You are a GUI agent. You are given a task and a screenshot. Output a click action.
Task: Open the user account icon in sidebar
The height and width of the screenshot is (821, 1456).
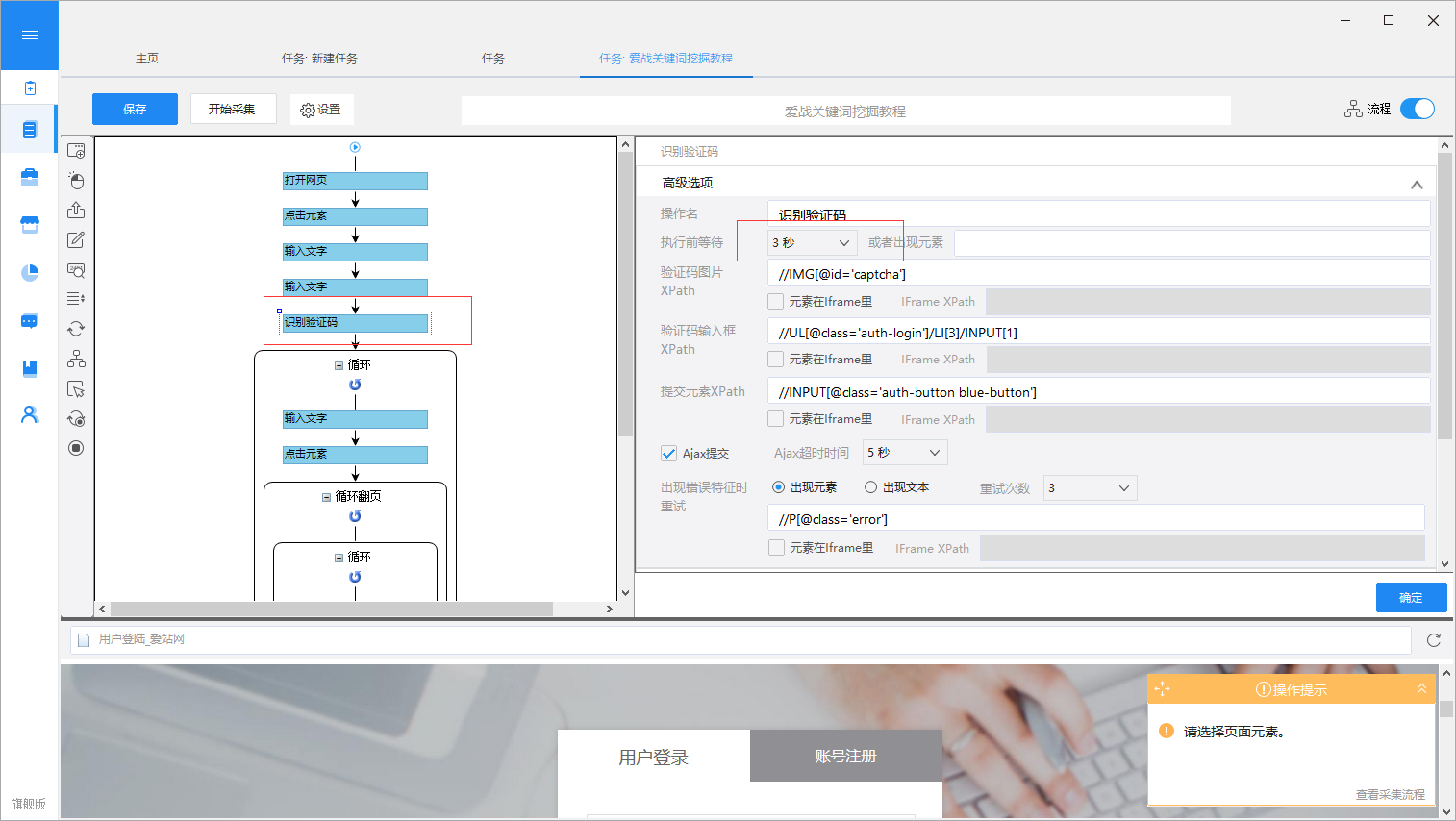click(30, 414)
